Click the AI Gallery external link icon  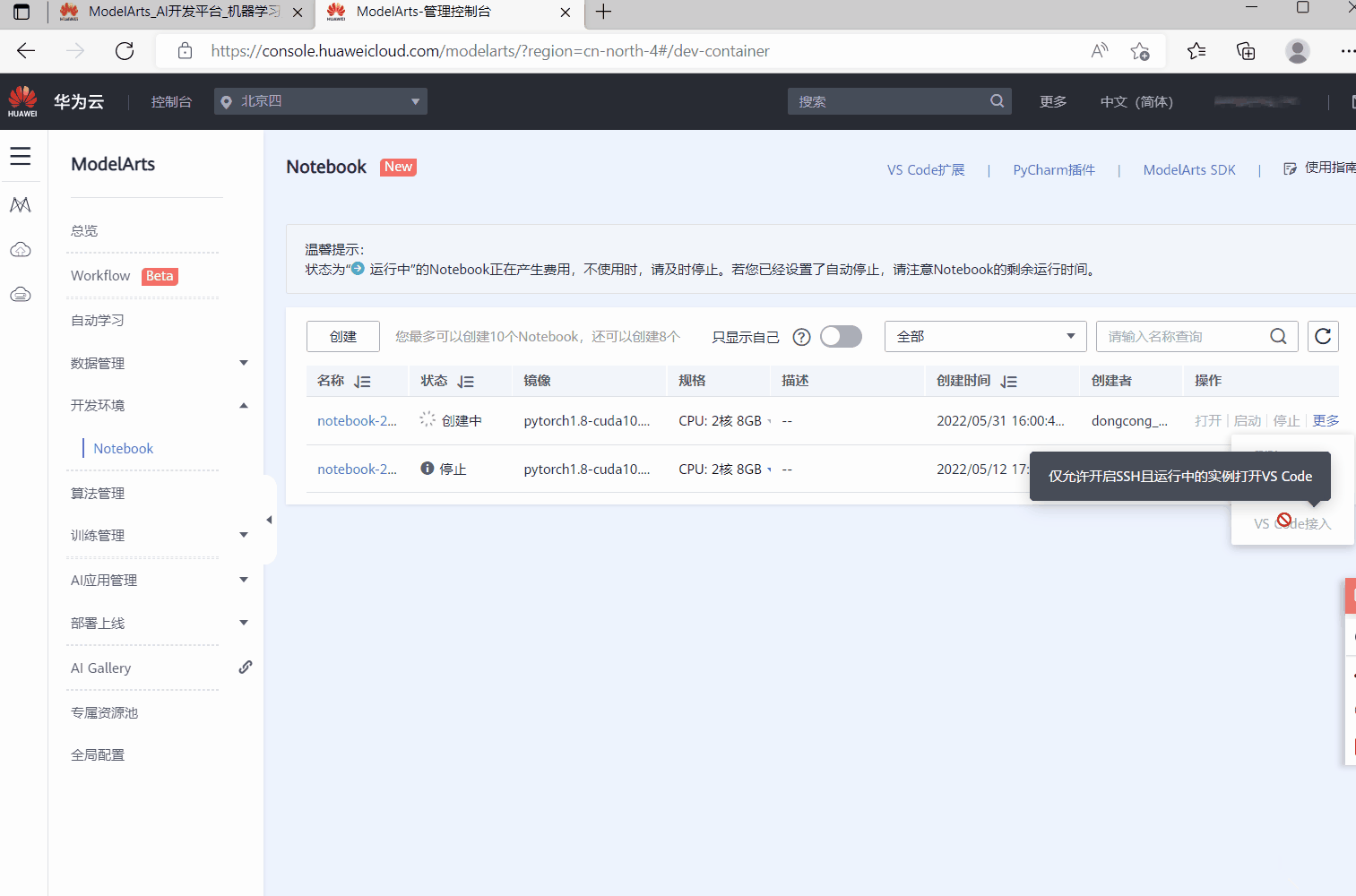click(245, 668)
